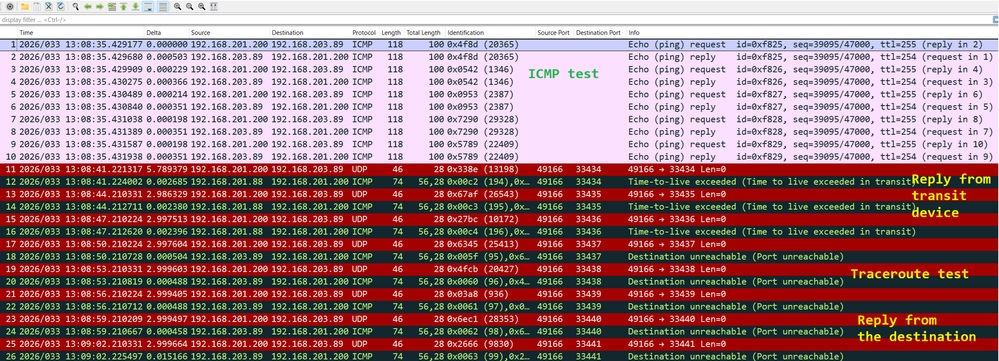
Task: Select packet 16 with identification 0x00c4
Action: coord(500,231)
